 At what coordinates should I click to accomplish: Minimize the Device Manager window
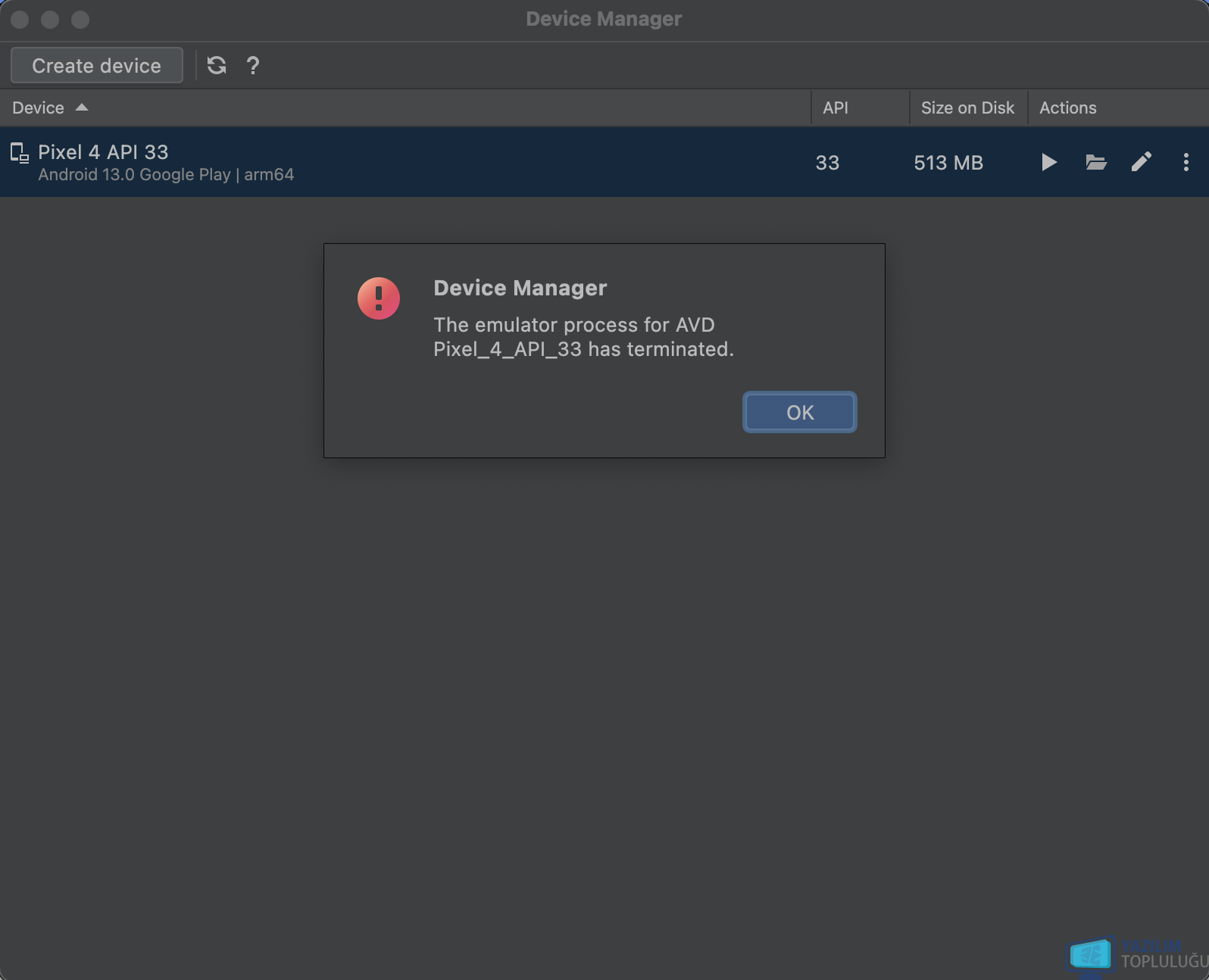[x=50, y=20]
